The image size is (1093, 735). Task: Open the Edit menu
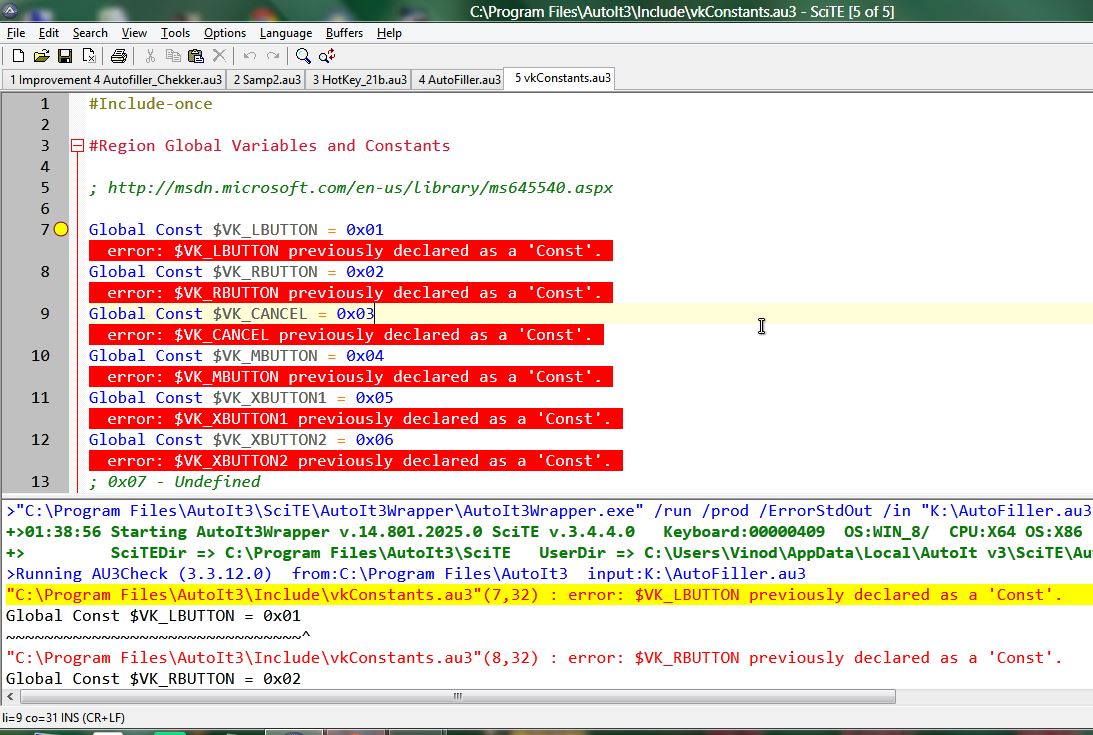coord(49,33)
